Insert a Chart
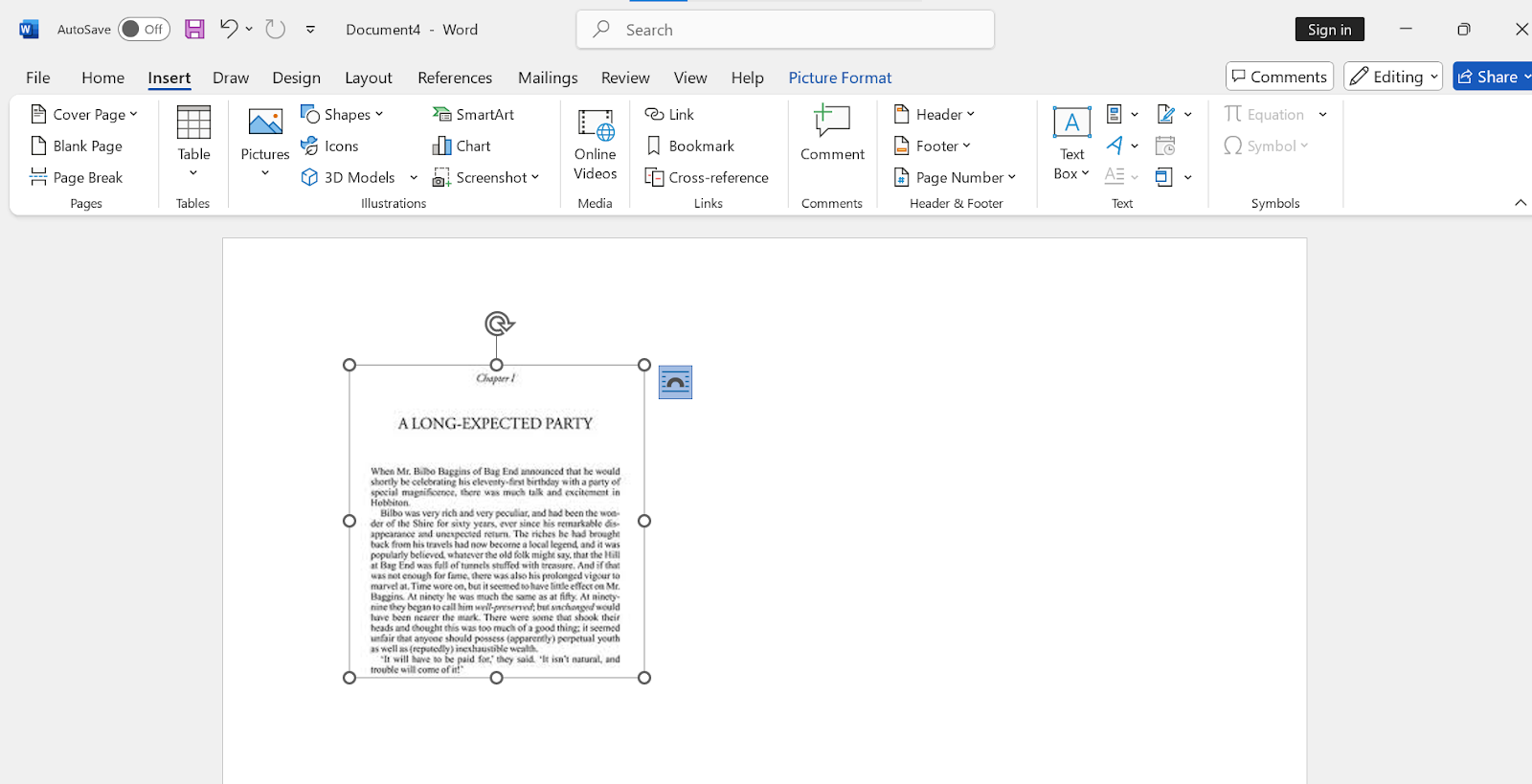Viewport: 1532px width, 784px height. tap(462, 146)
